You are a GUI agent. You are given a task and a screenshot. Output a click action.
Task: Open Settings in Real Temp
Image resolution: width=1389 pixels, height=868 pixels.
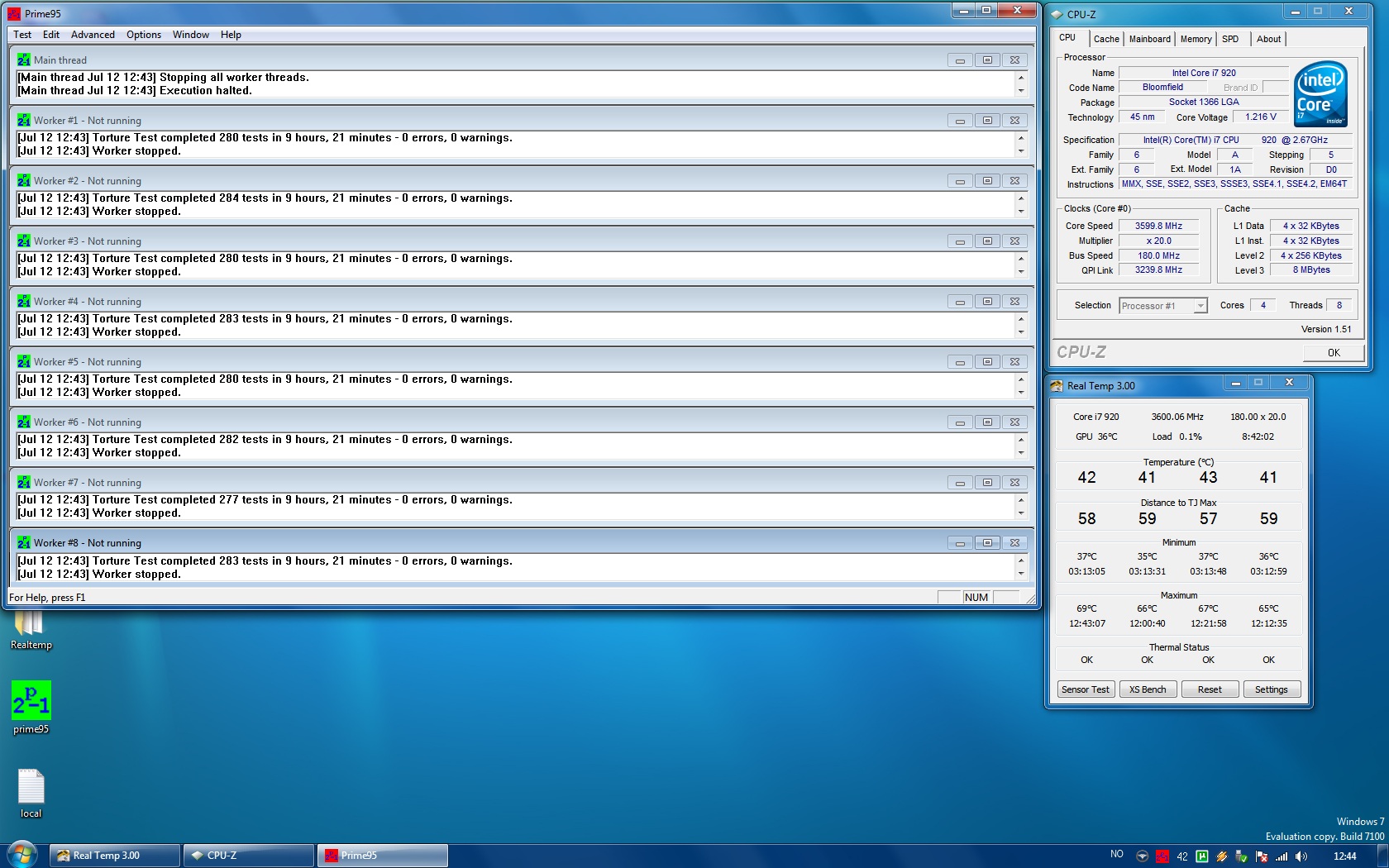[1272, 689]
